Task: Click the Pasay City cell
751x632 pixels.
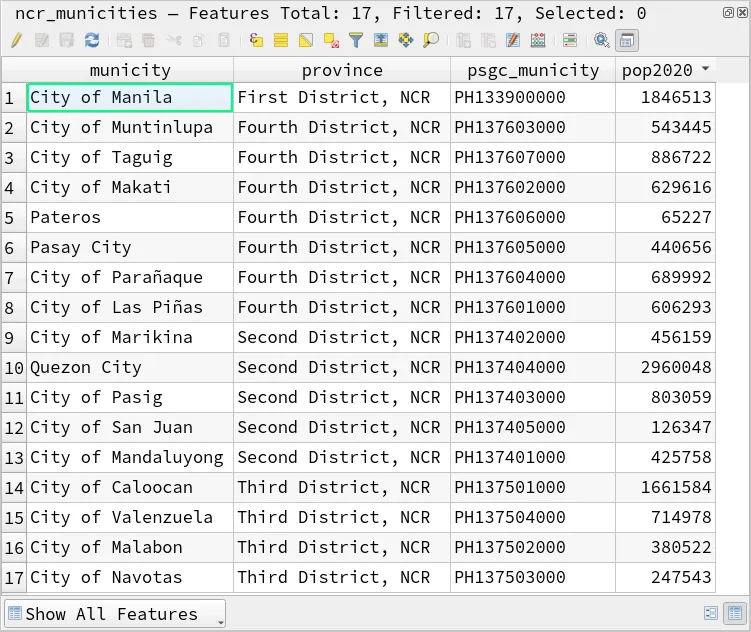Action: 130,248
